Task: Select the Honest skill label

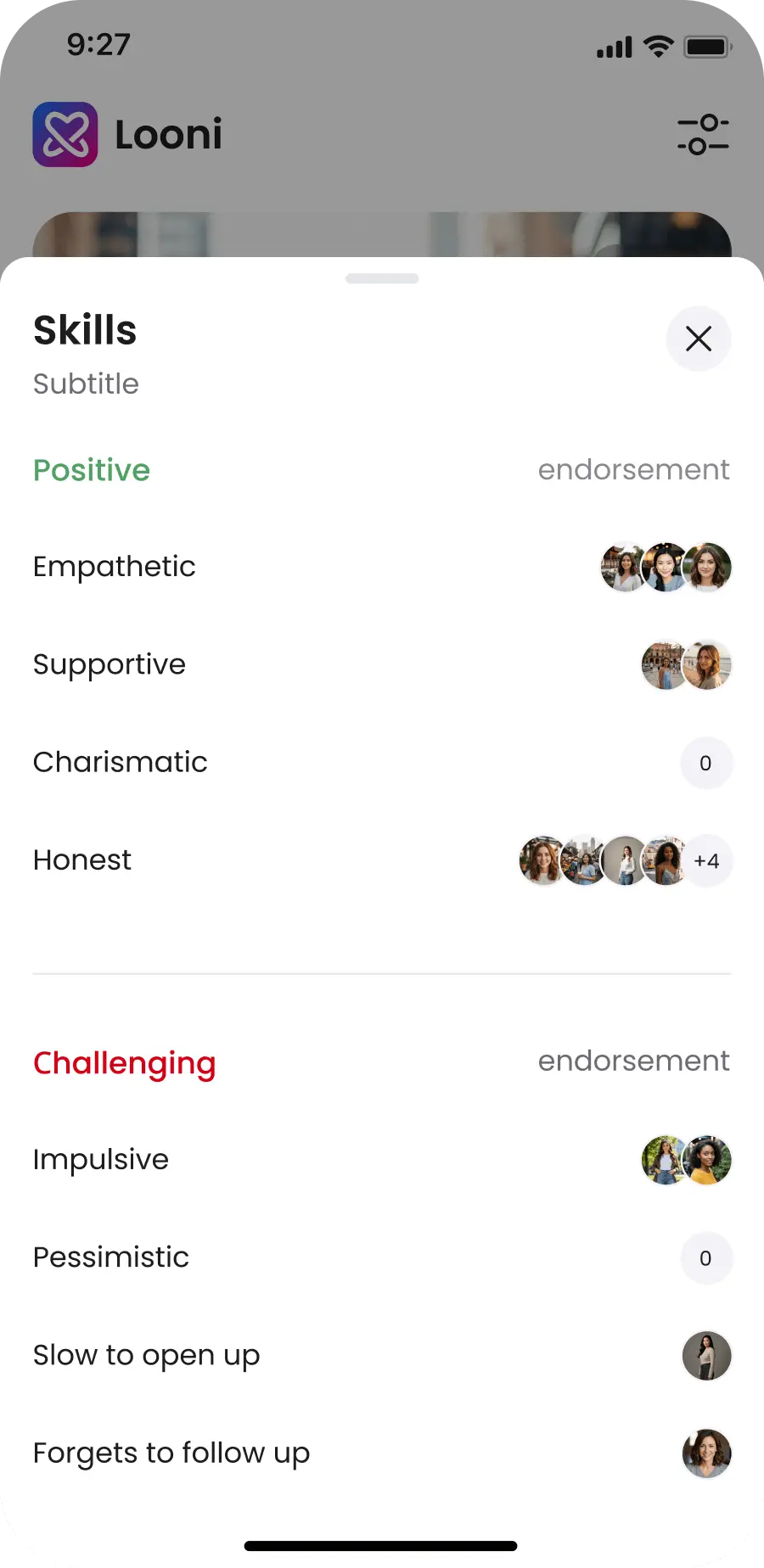Action: pos(82,860)
